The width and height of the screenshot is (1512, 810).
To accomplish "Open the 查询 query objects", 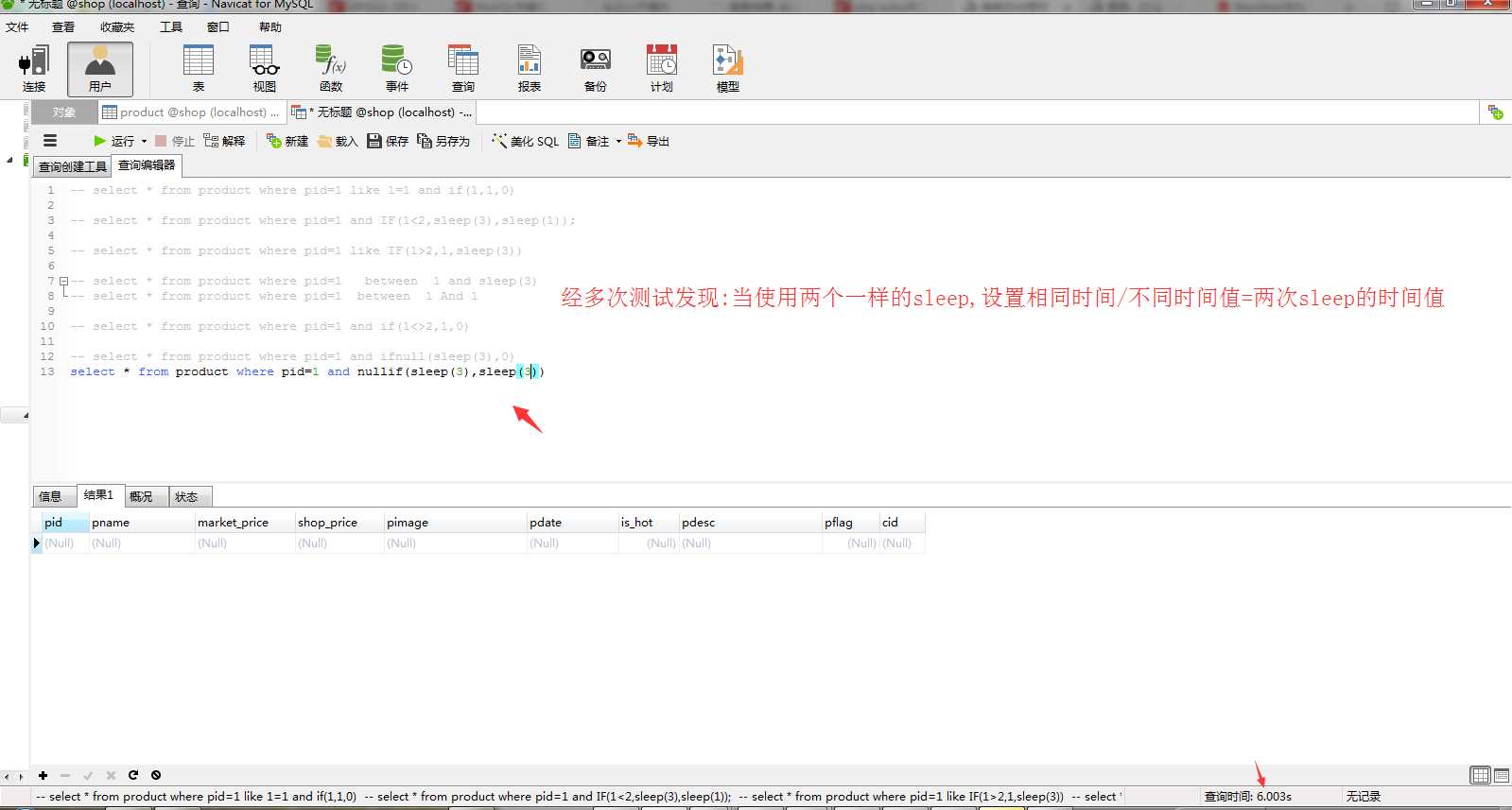I will click(x=463, y=69).
